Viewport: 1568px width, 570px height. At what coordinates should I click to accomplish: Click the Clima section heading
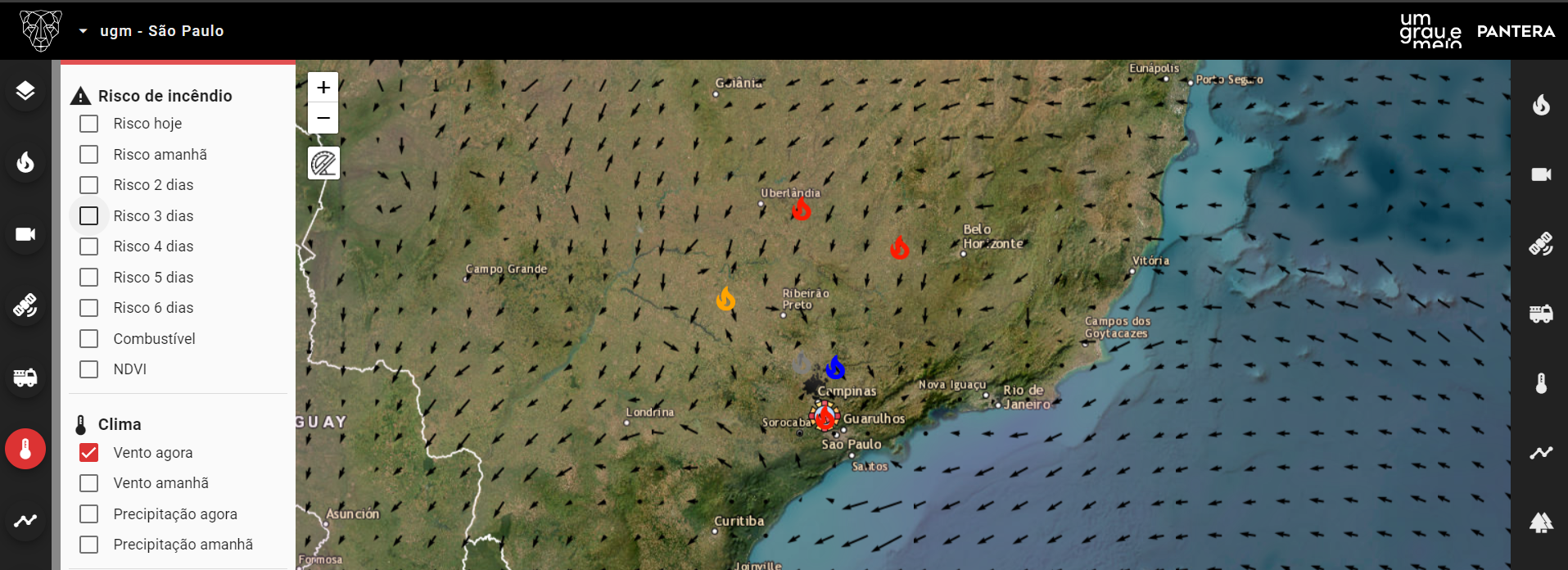(x=120, y=424)
